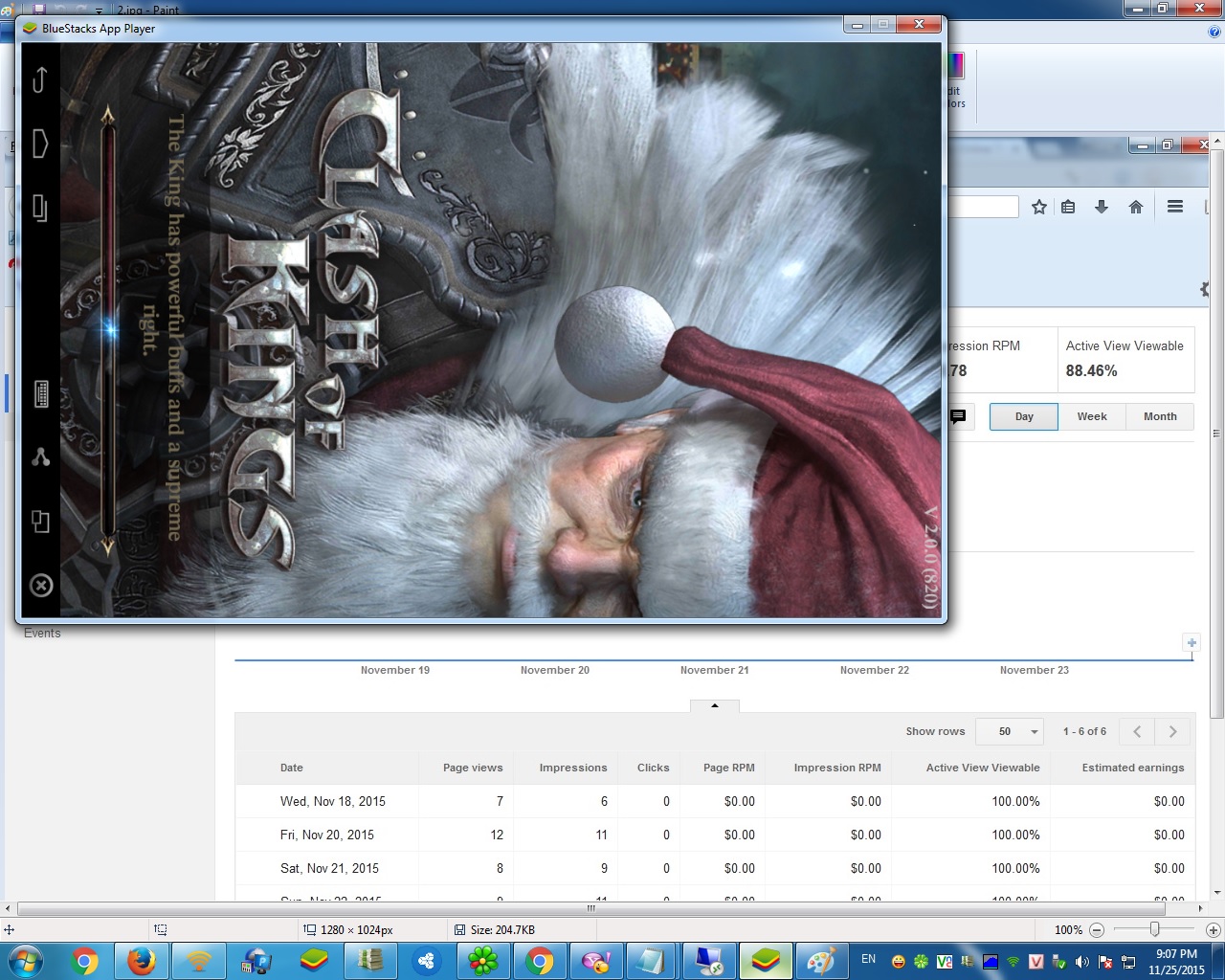
Task: Open the active BlueStacks taskbar icon
Action: [x=765, y=961]
